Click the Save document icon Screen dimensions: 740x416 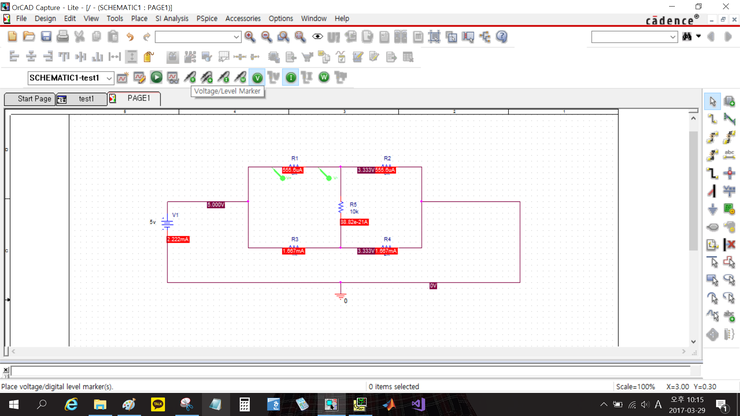tap(46, 37)
